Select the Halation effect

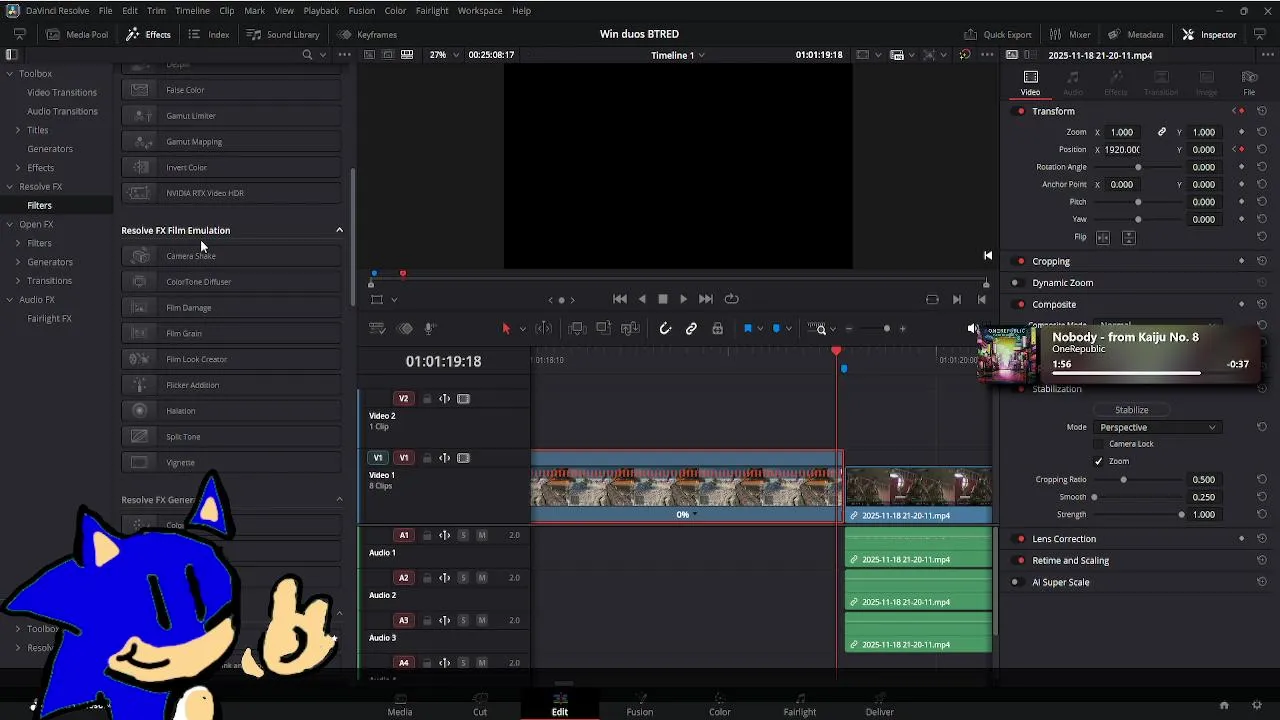click(231, 411)
